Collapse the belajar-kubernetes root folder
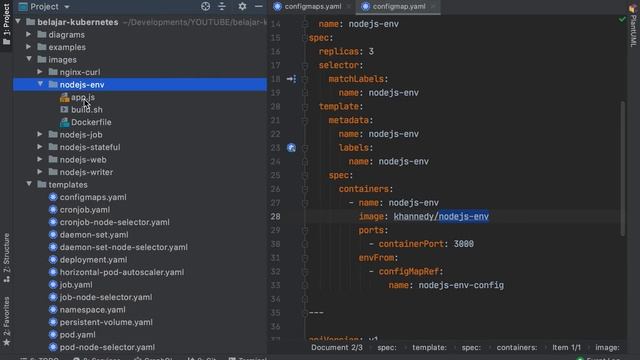 click(18, 22)
